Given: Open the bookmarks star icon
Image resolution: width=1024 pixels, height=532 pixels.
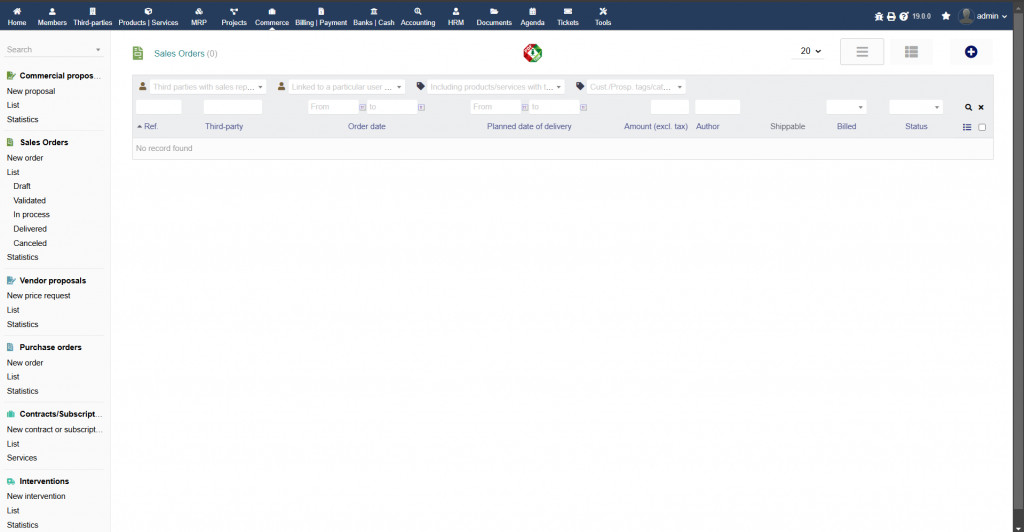Looking at the screenshot, I should tap(946, 16).
